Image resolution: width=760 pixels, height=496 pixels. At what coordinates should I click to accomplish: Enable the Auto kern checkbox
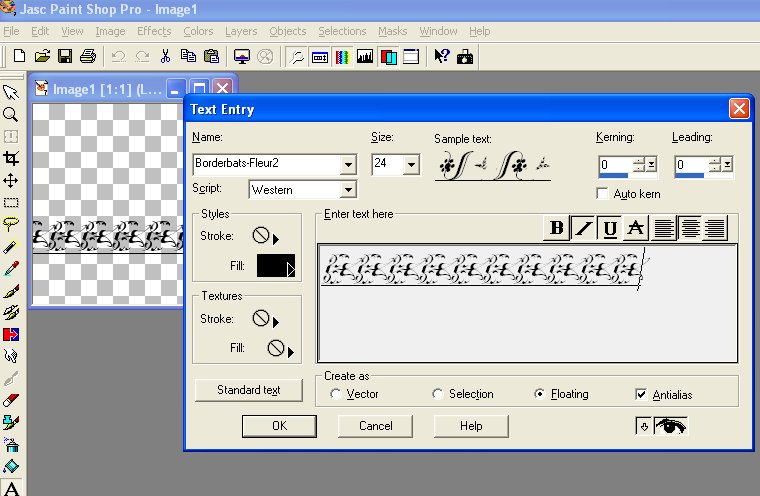(602, 193)
